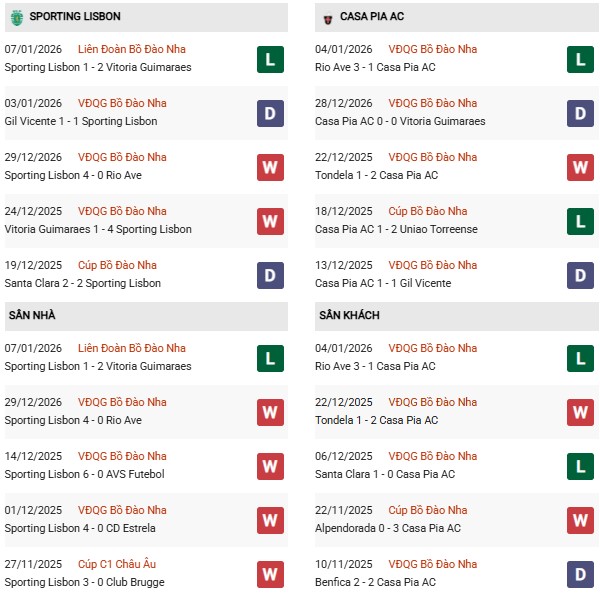Click W badge for Sporting Lisbon 3-0 Club Brugge

(x=269, y=574)
